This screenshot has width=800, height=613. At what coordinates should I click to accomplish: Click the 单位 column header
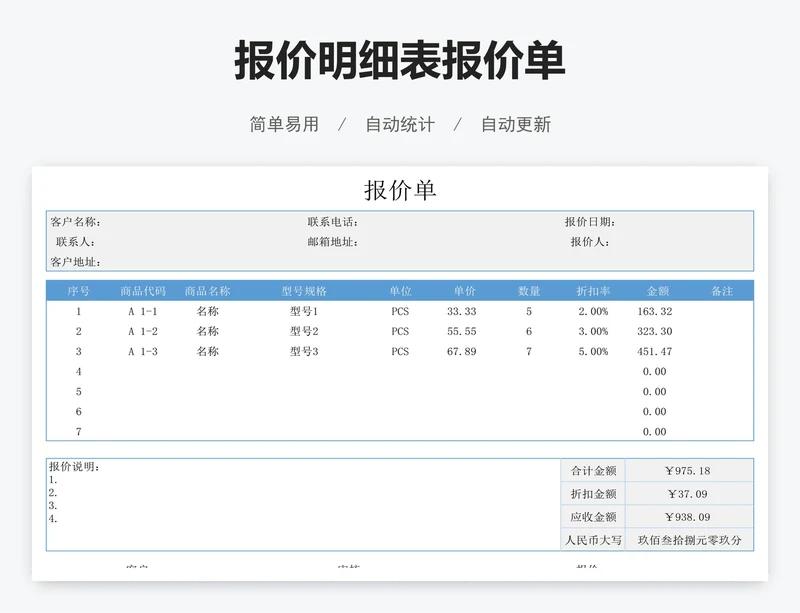point(401,291)
